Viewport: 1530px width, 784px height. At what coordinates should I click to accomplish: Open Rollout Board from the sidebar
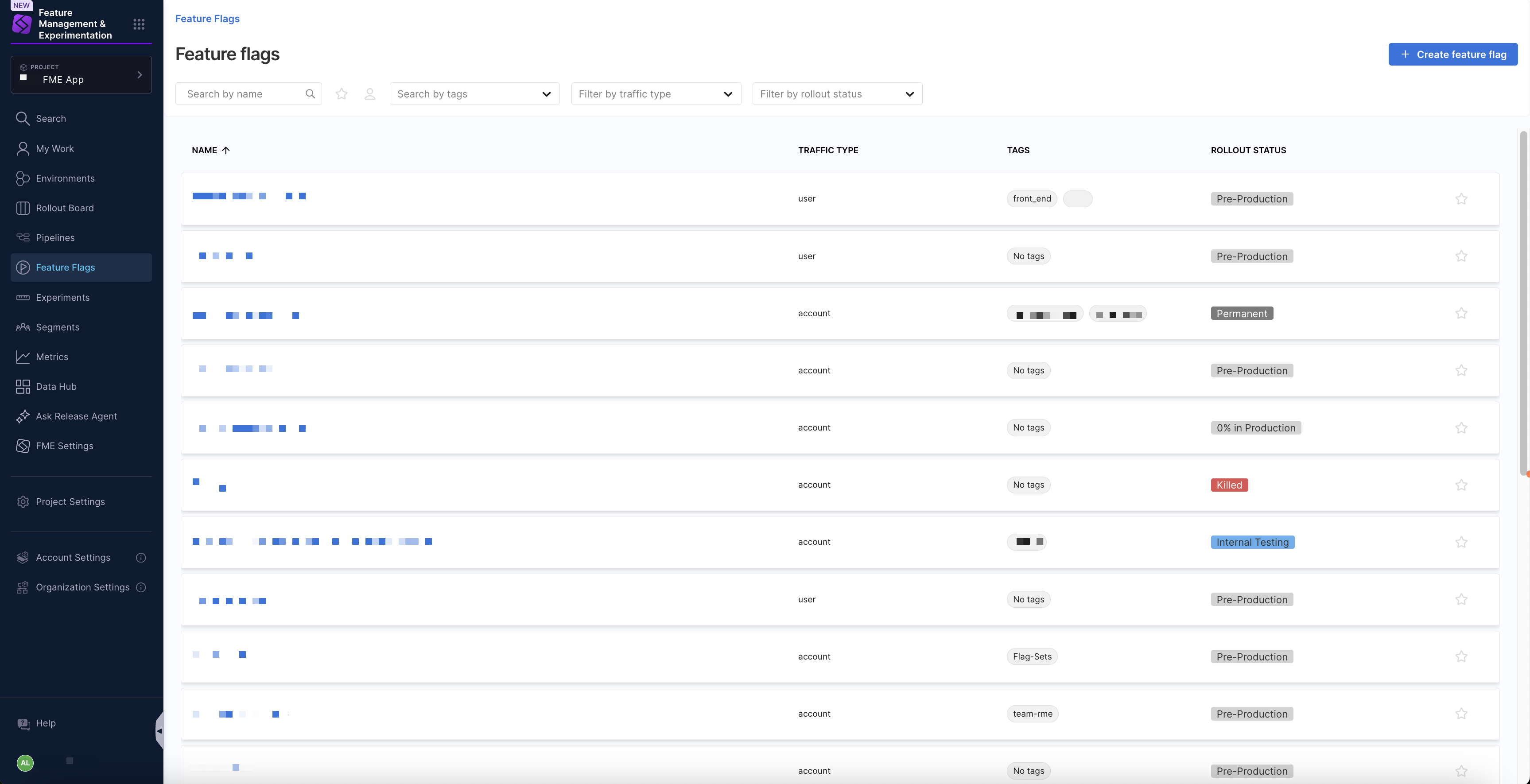(x=64, y=208)
